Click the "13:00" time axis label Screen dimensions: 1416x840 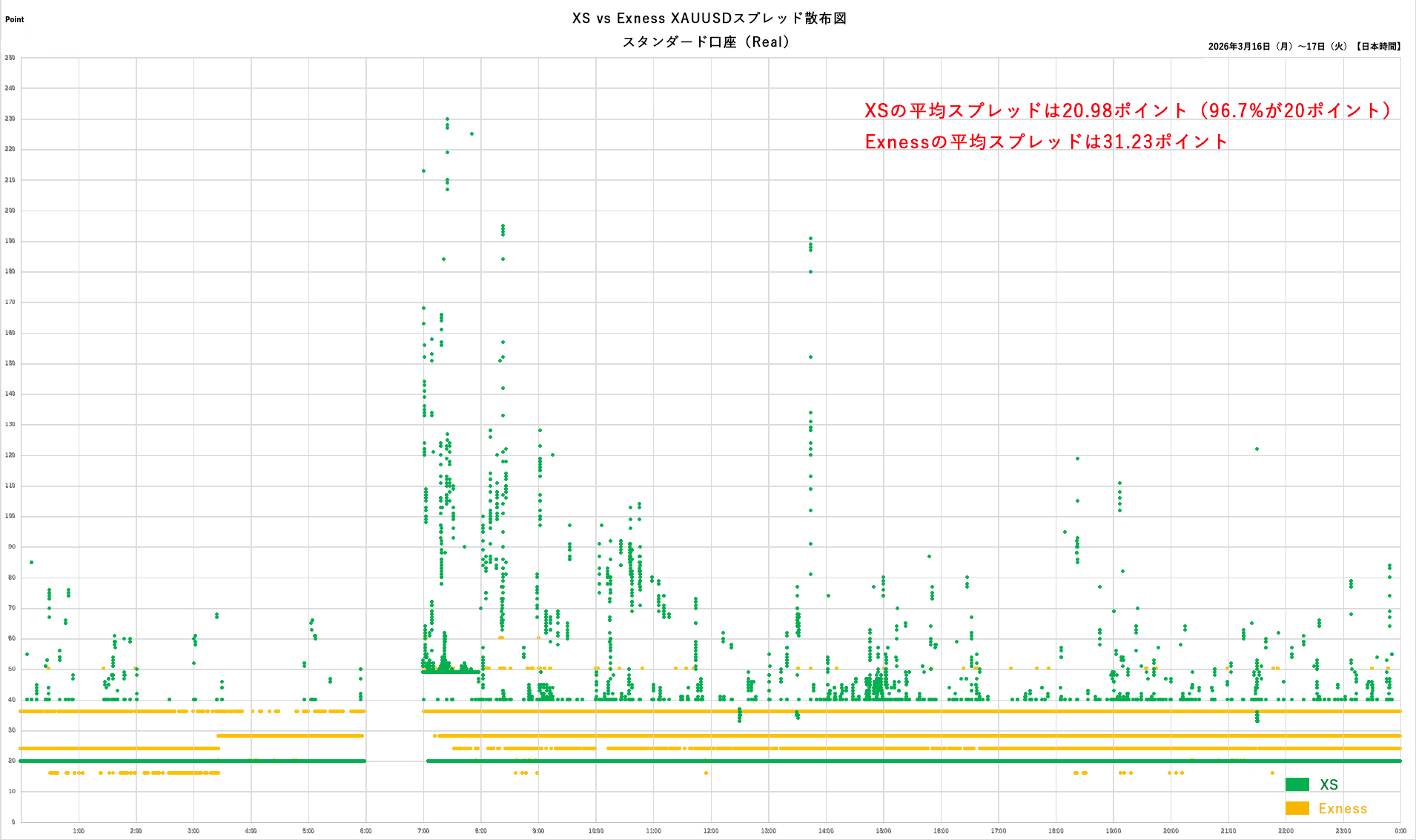coord(769,831)
